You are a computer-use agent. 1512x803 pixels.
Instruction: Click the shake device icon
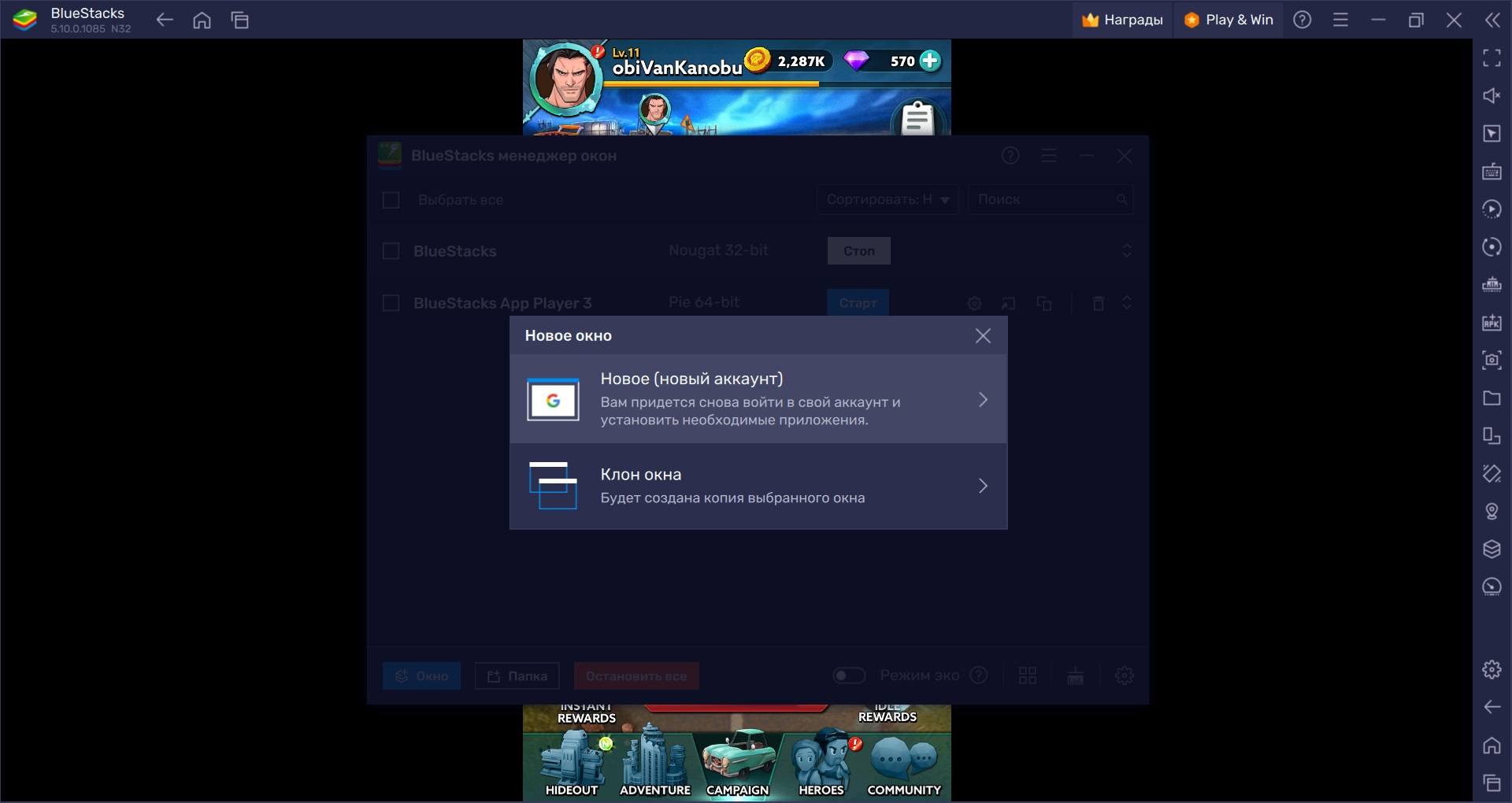point(1492,473)
